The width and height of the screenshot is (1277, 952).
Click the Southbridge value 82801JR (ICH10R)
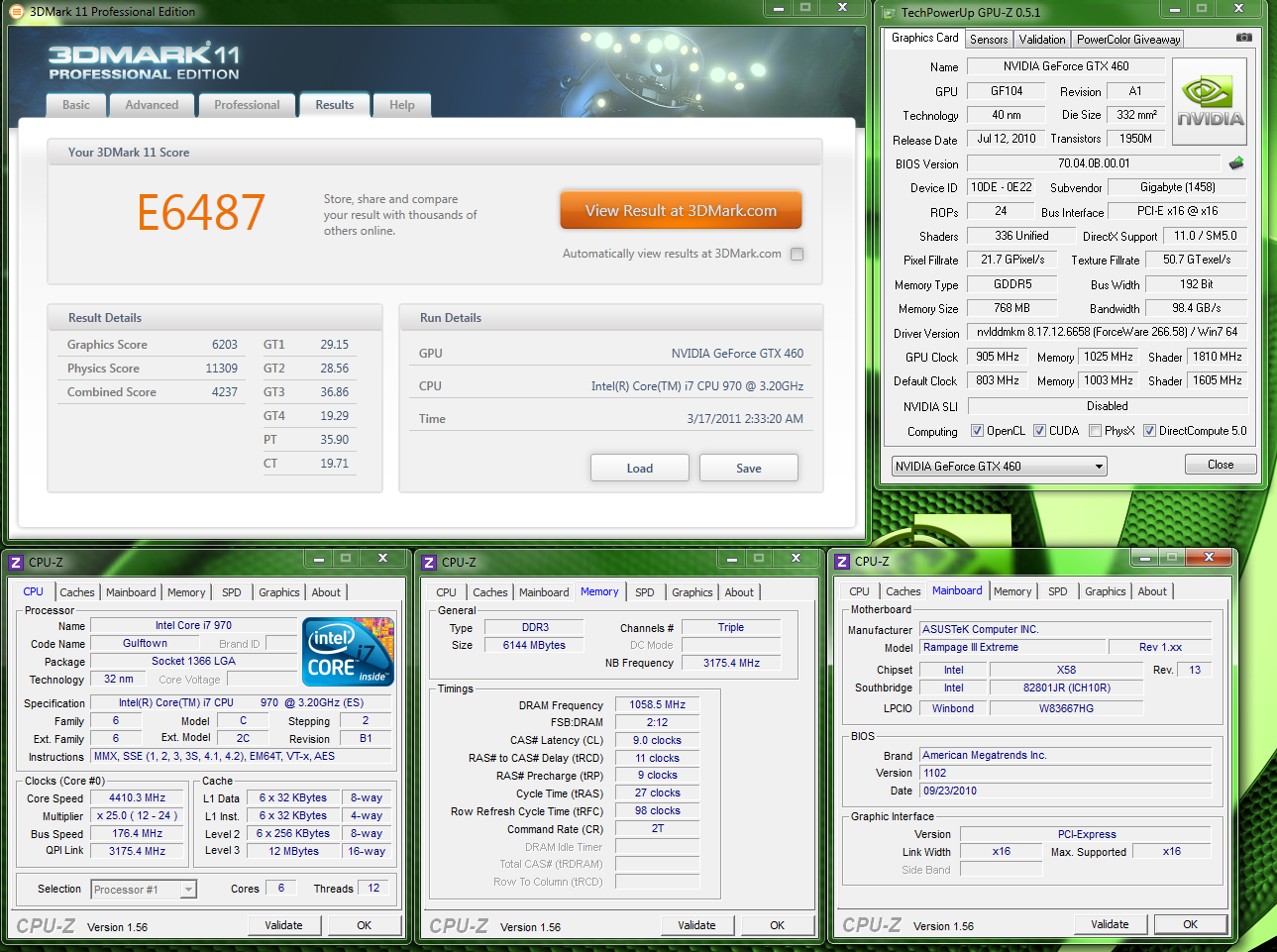tap(1066, 688)
